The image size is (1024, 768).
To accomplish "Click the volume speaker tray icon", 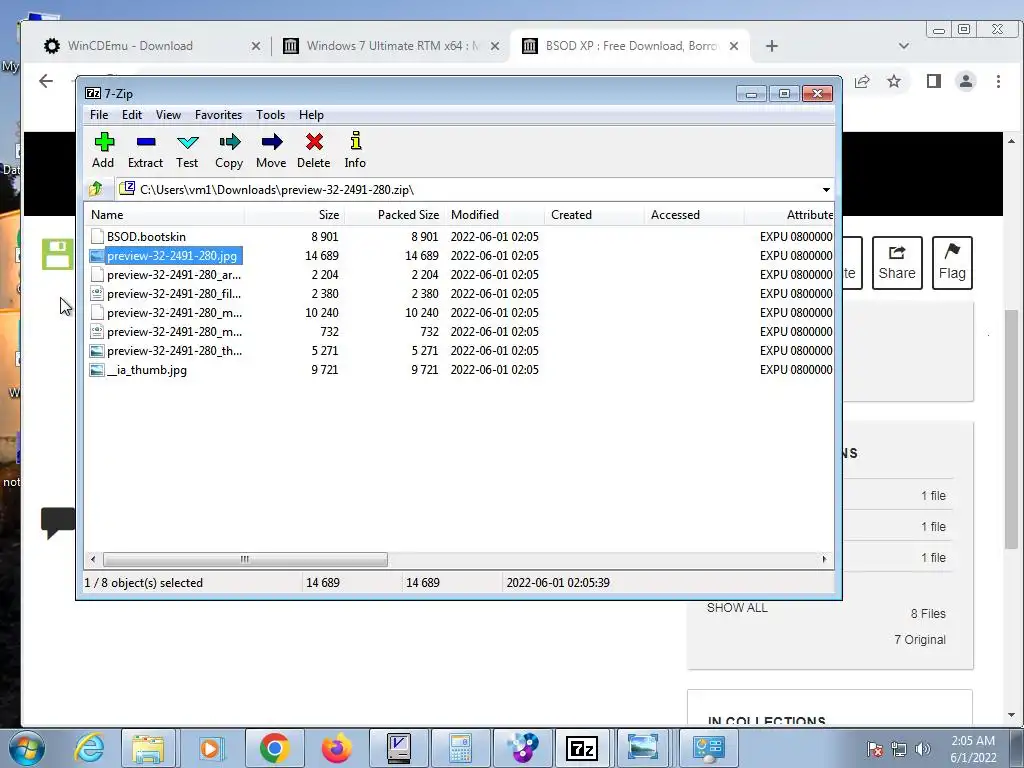I will click(923, 749).
